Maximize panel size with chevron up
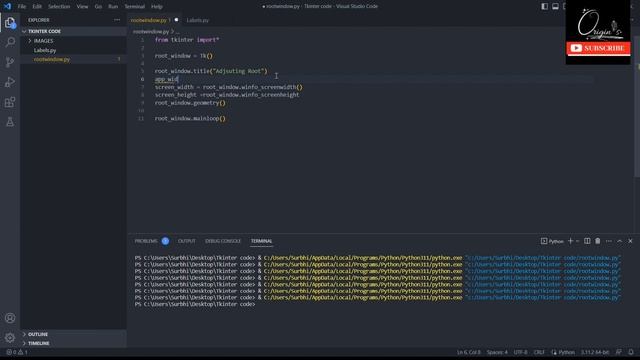Viewport: 640px width, 360px height. 619,241
